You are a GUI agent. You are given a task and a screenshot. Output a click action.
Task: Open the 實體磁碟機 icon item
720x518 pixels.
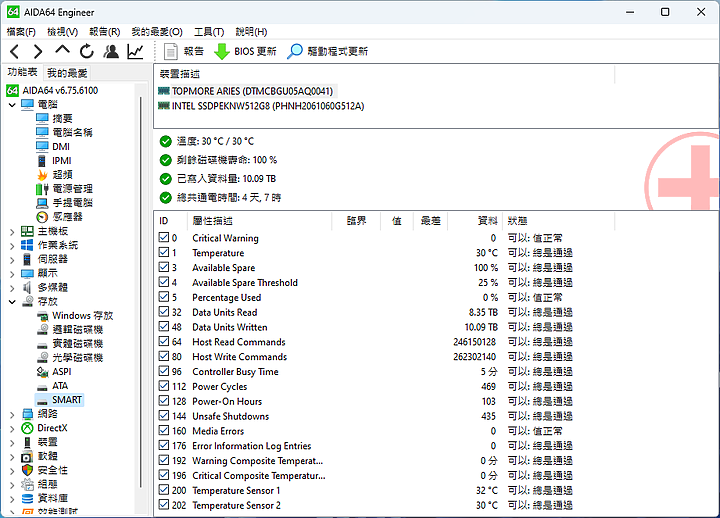[43, 344]
